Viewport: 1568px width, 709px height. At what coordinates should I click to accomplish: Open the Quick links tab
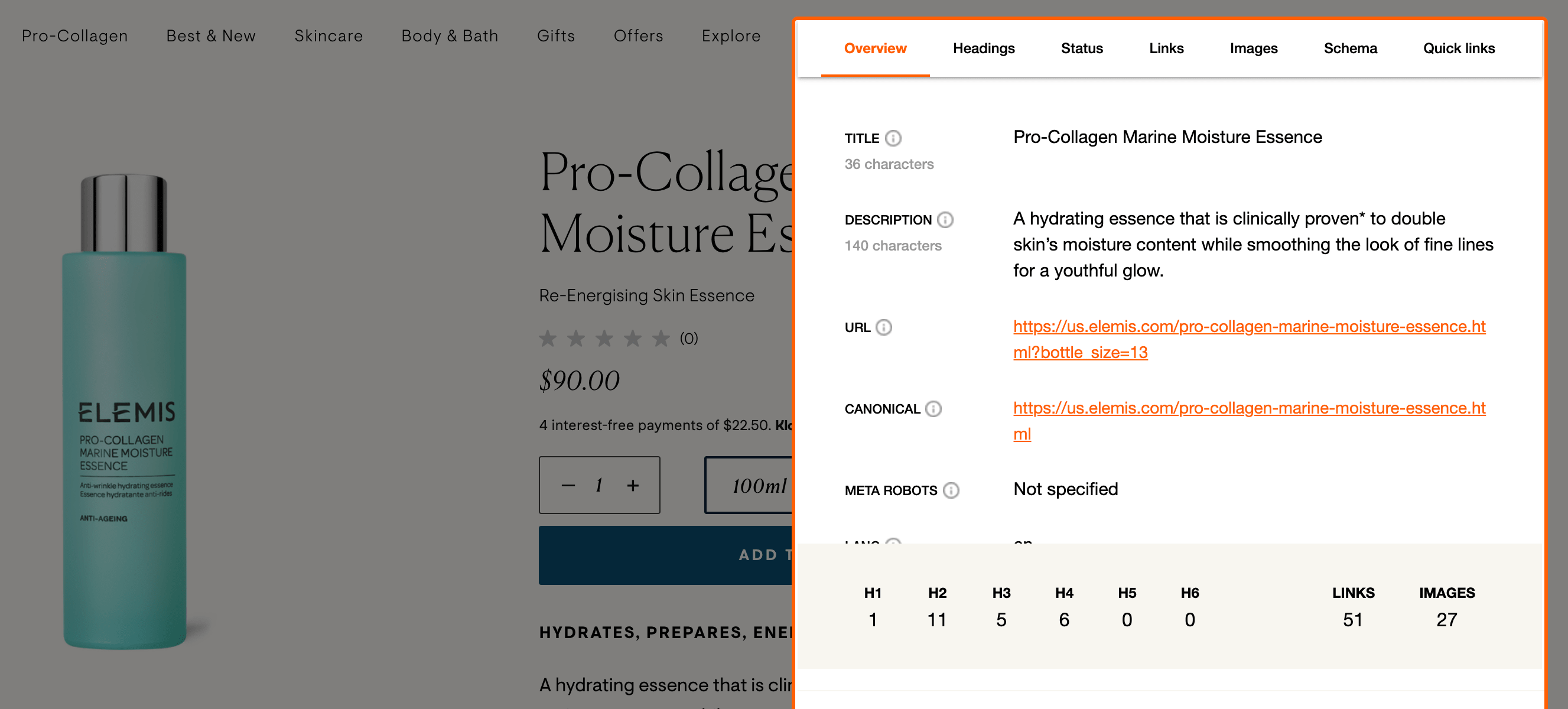coord(1459,48)
